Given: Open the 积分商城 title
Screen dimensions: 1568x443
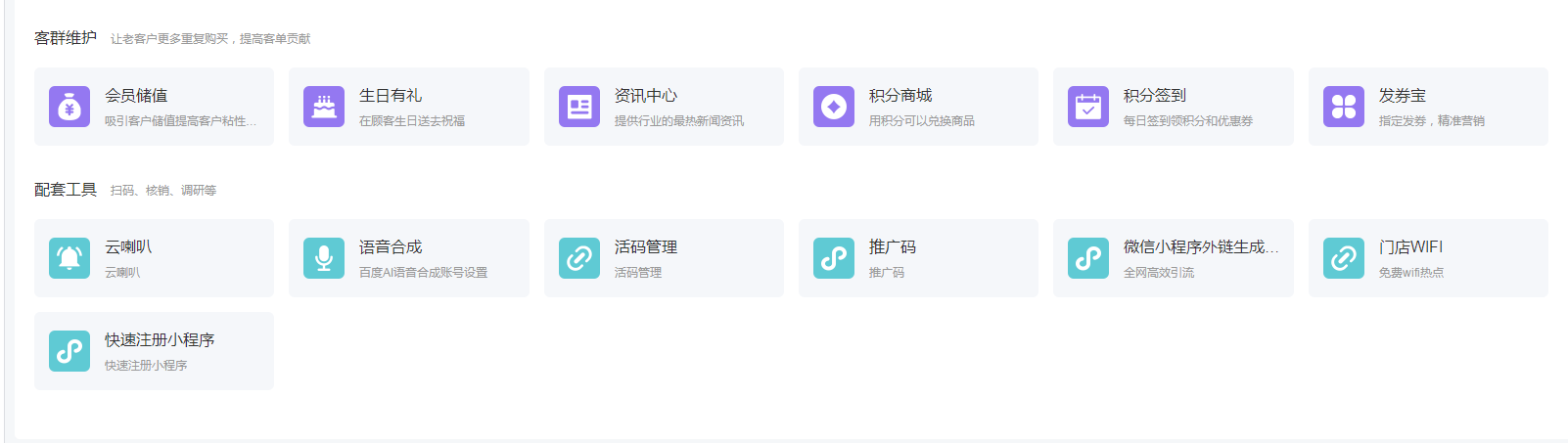Looking at the screenshot, I should click(900, 96).
